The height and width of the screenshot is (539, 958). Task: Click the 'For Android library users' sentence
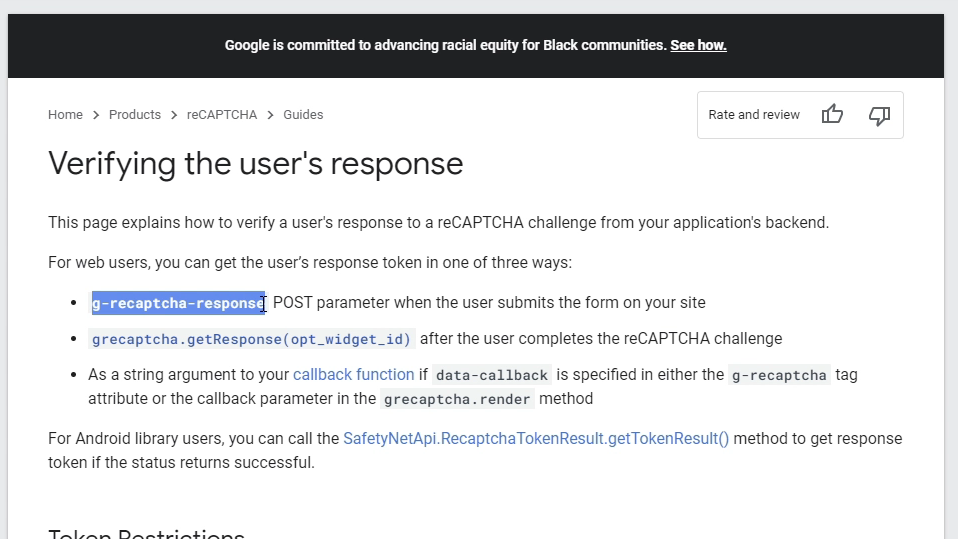pyautogui.click(x=475, y=450)
